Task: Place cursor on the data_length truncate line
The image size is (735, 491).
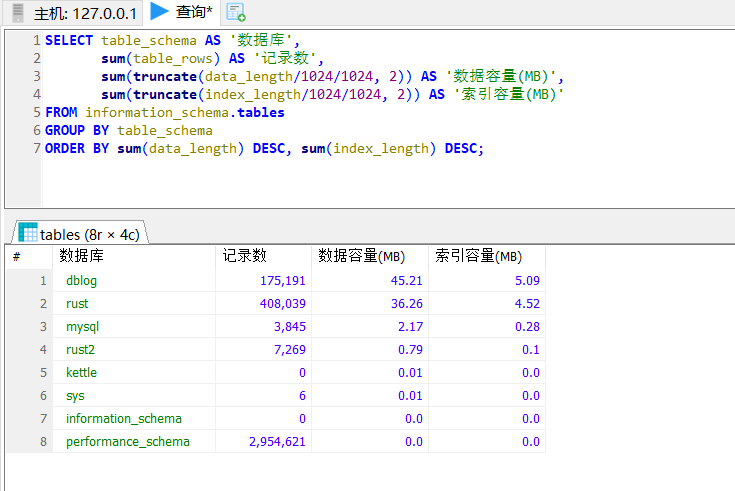Action: pyautogui.click(x=332, y=76)
